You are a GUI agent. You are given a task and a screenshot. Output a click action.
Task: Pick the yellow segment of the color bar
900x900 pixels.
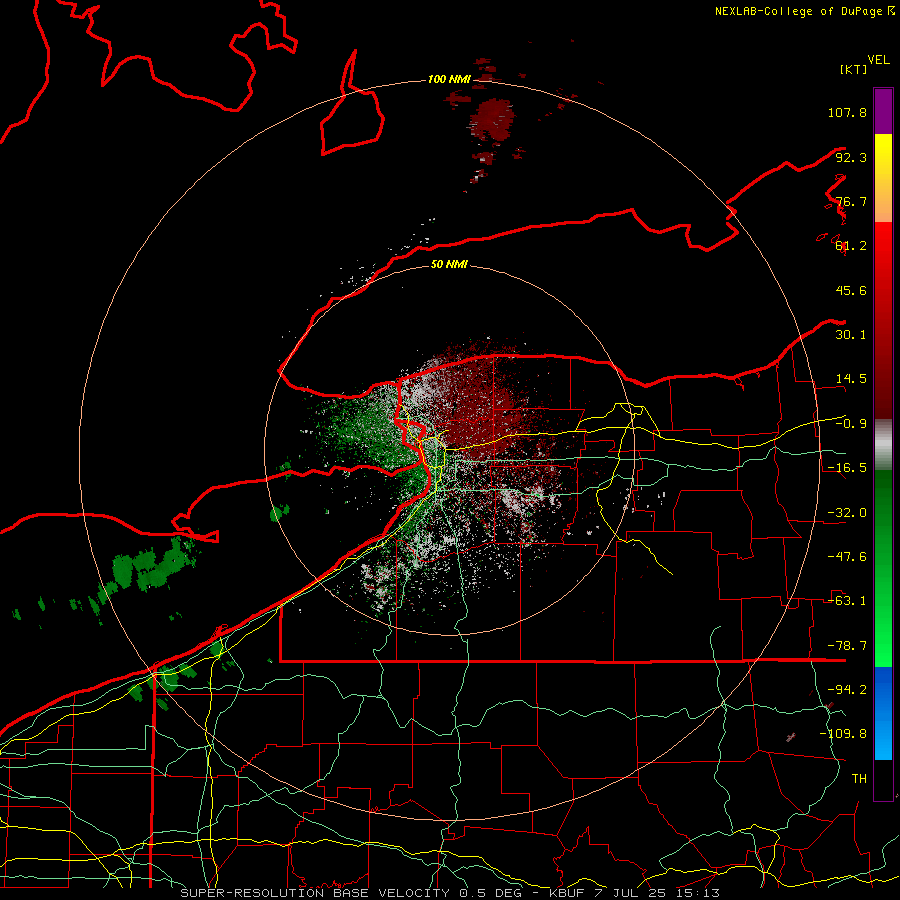(883, 178)
